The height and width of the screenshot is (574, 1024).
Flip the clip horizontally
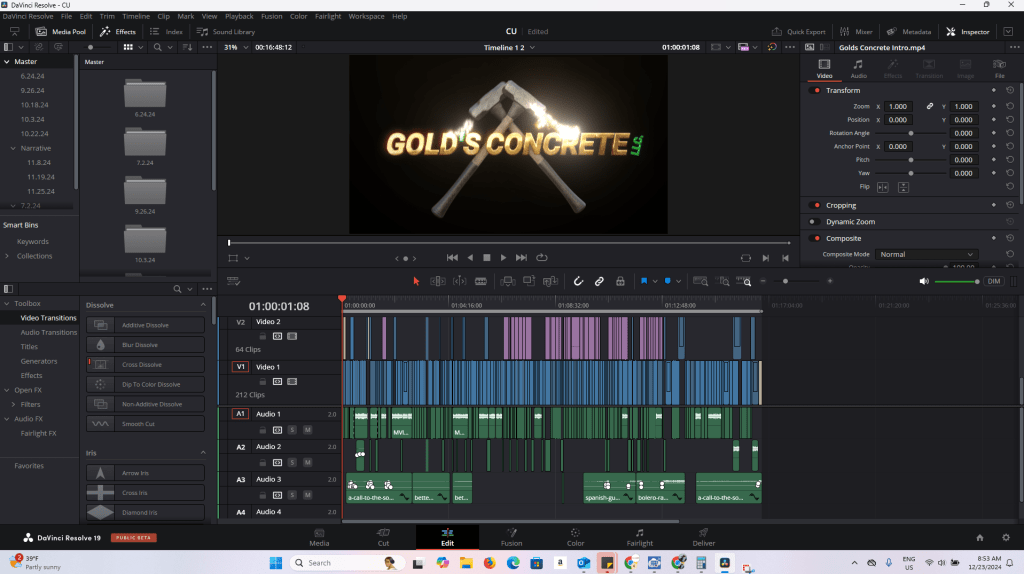pos(882,187)
